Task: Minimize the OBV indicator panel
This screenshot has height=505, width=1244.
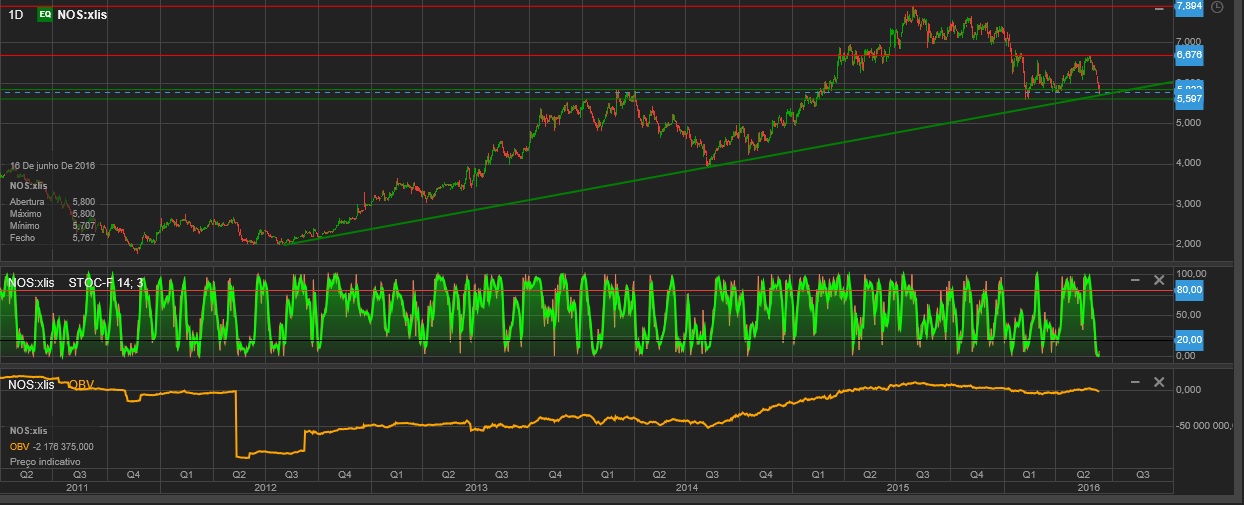Action: (1135, 382)
